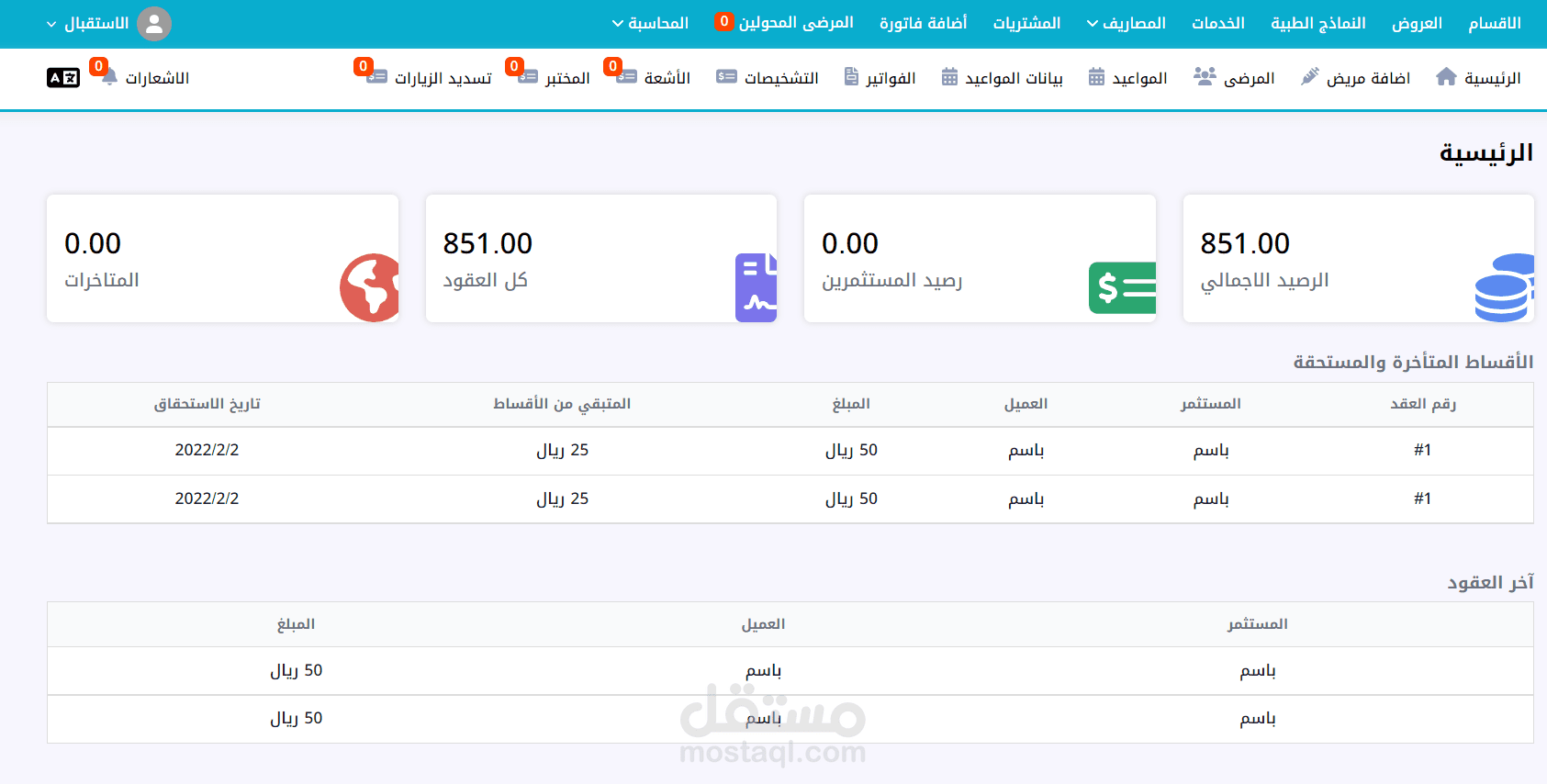Open اضافة مريض page
This screenshot has width=1547, height=784.
pyautogui.click(x=1368, y=78)
